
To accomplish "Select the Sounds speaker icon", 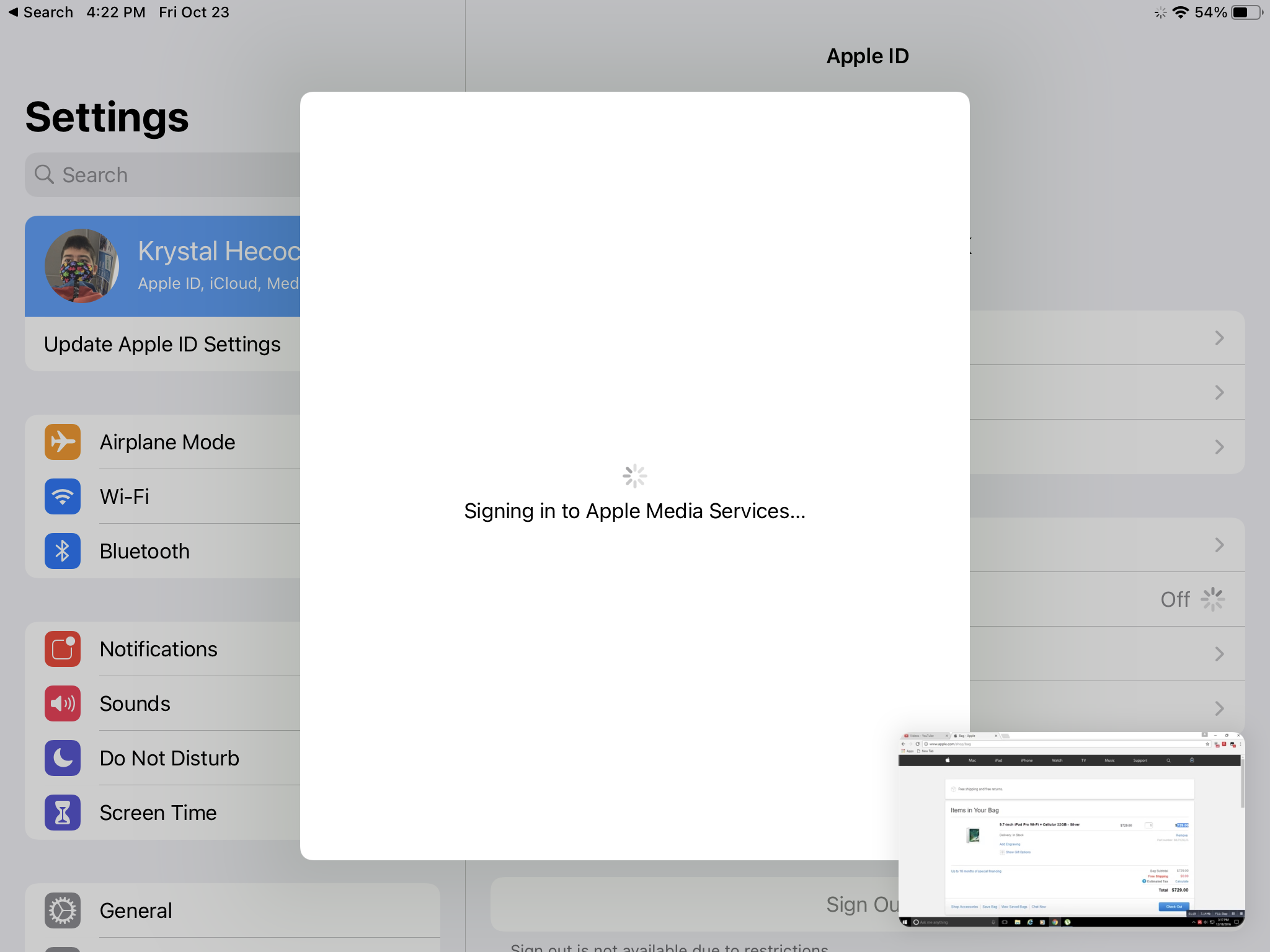I will click(62, 703).
